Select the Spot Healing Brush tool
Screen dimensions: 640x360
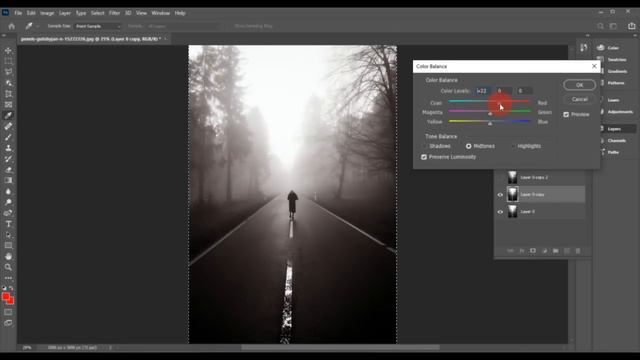click(x=8, y=127)
